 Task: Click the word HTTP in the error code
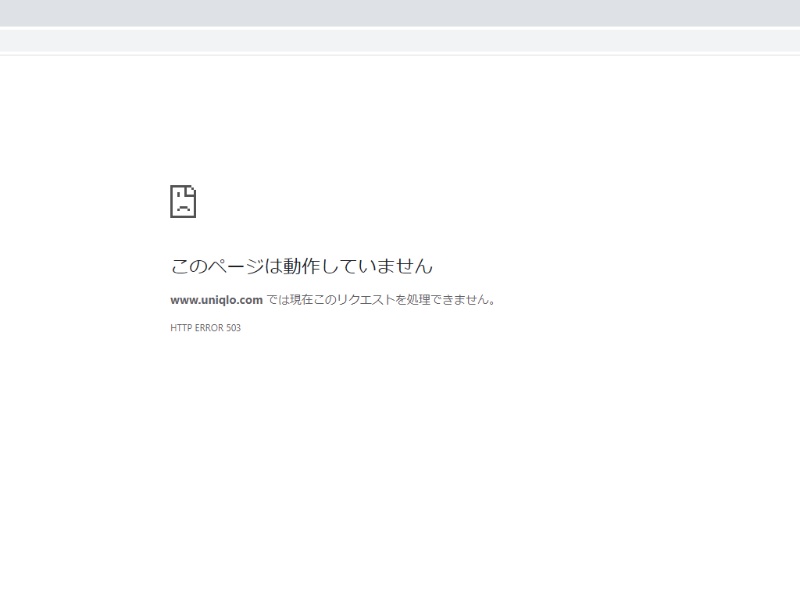point(180,328)
